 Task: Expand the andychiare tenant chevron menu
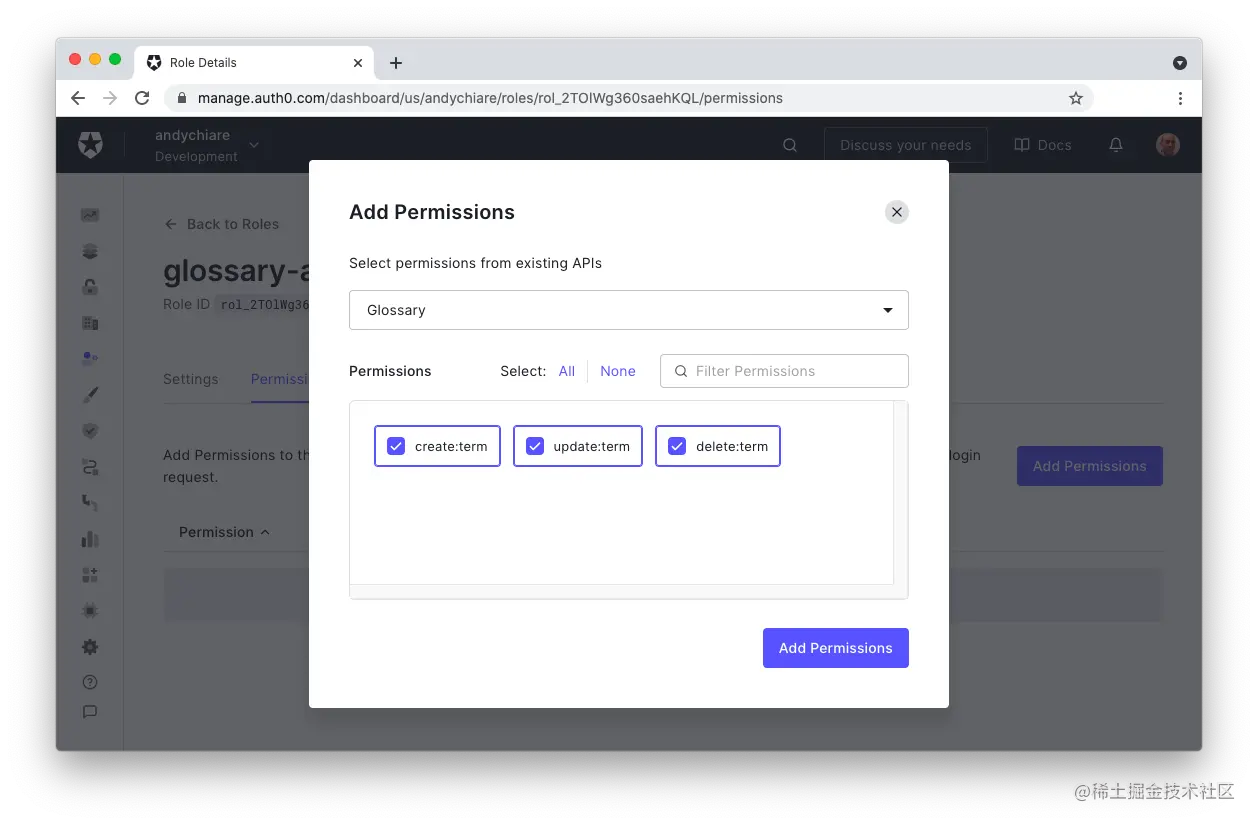click(253, 144)
